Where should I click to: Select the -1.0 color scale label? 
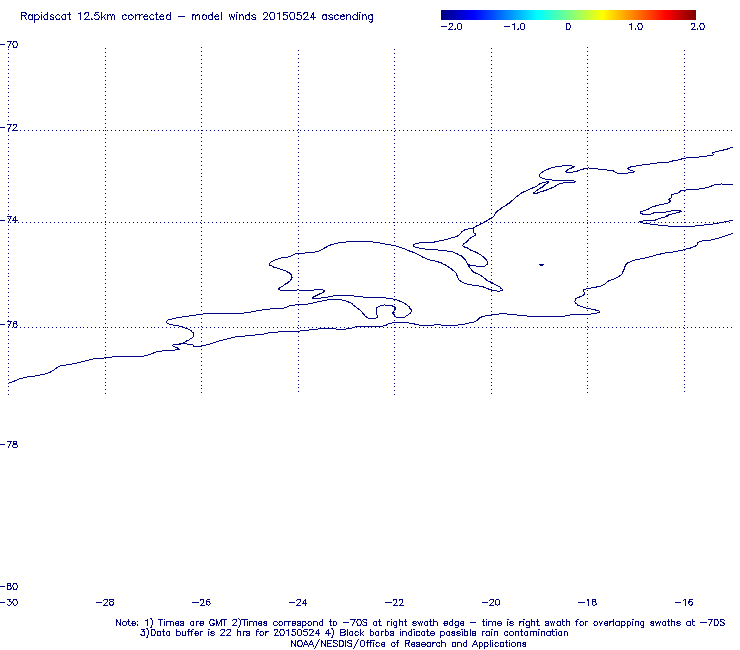(514, 27)
